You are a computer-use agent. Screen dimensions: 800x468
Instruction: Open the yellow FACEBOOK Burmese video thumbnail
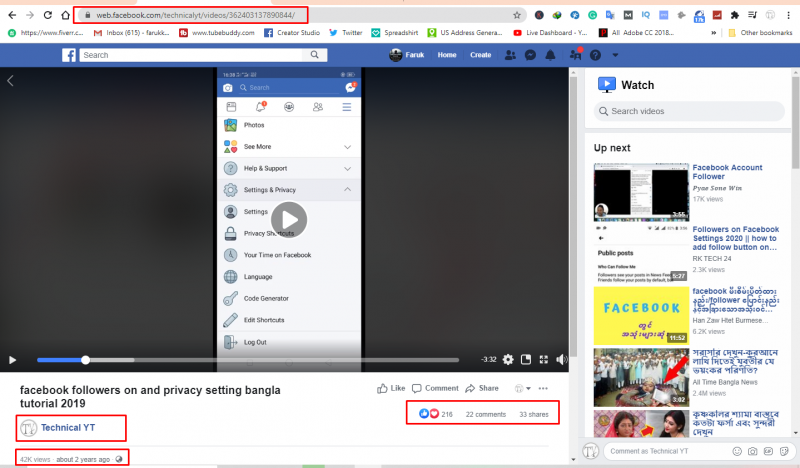pos(641,315)
